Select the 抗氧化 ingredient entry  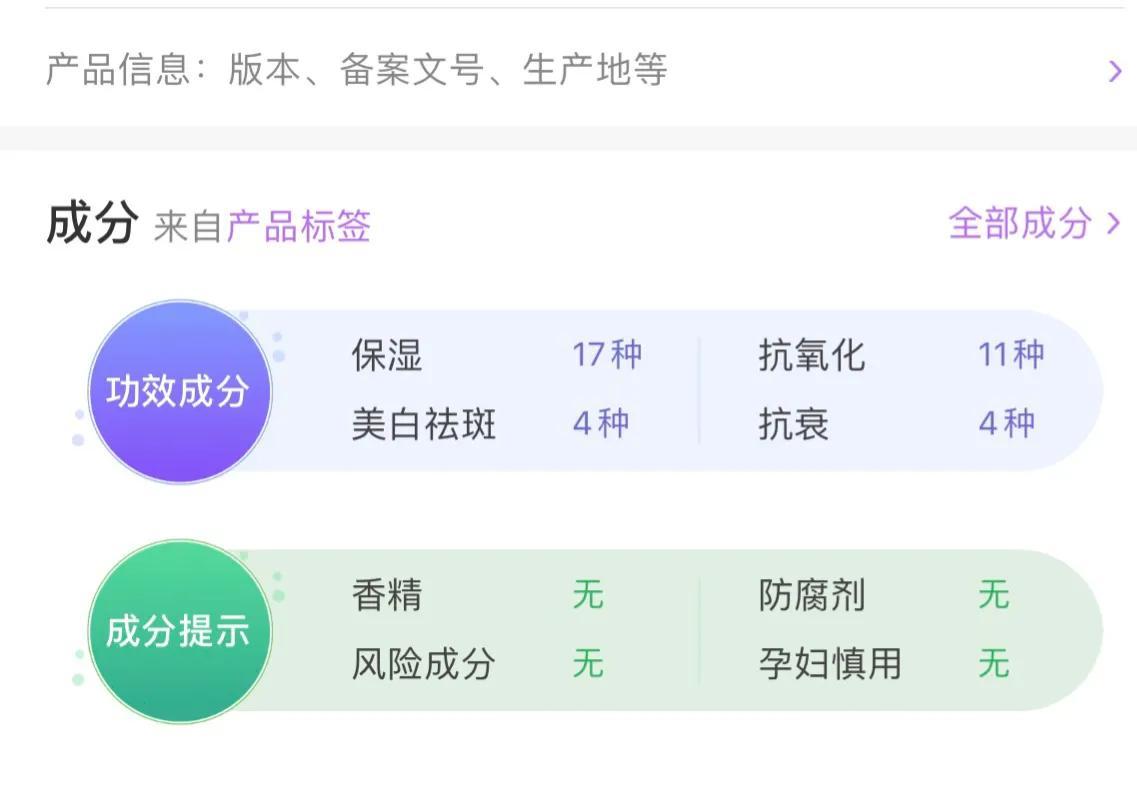(811, 355)
